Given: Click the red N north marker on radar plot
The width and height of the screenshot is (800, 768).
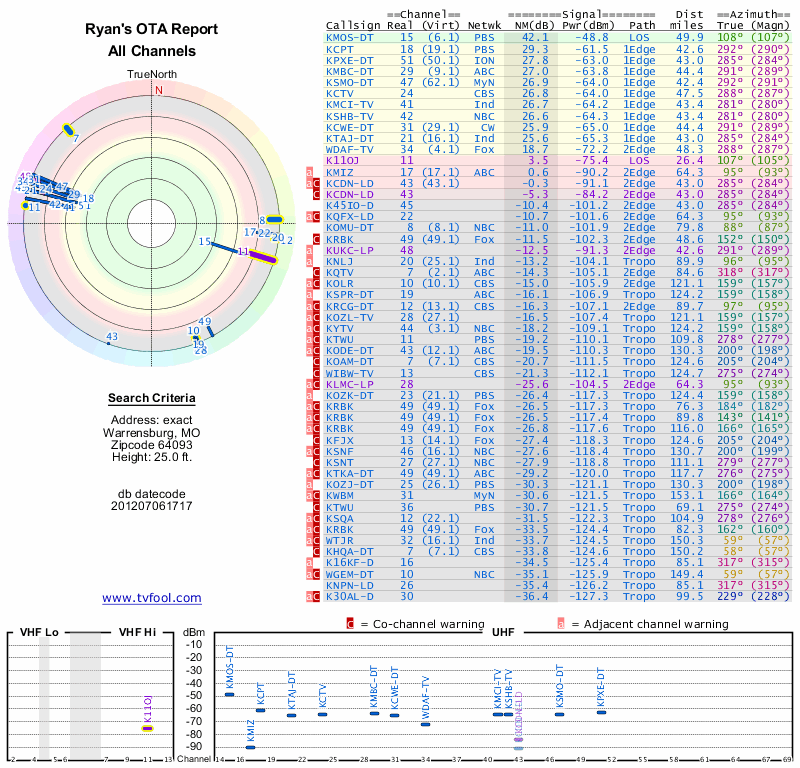Looking at the screenshot, I should [159, 90].
